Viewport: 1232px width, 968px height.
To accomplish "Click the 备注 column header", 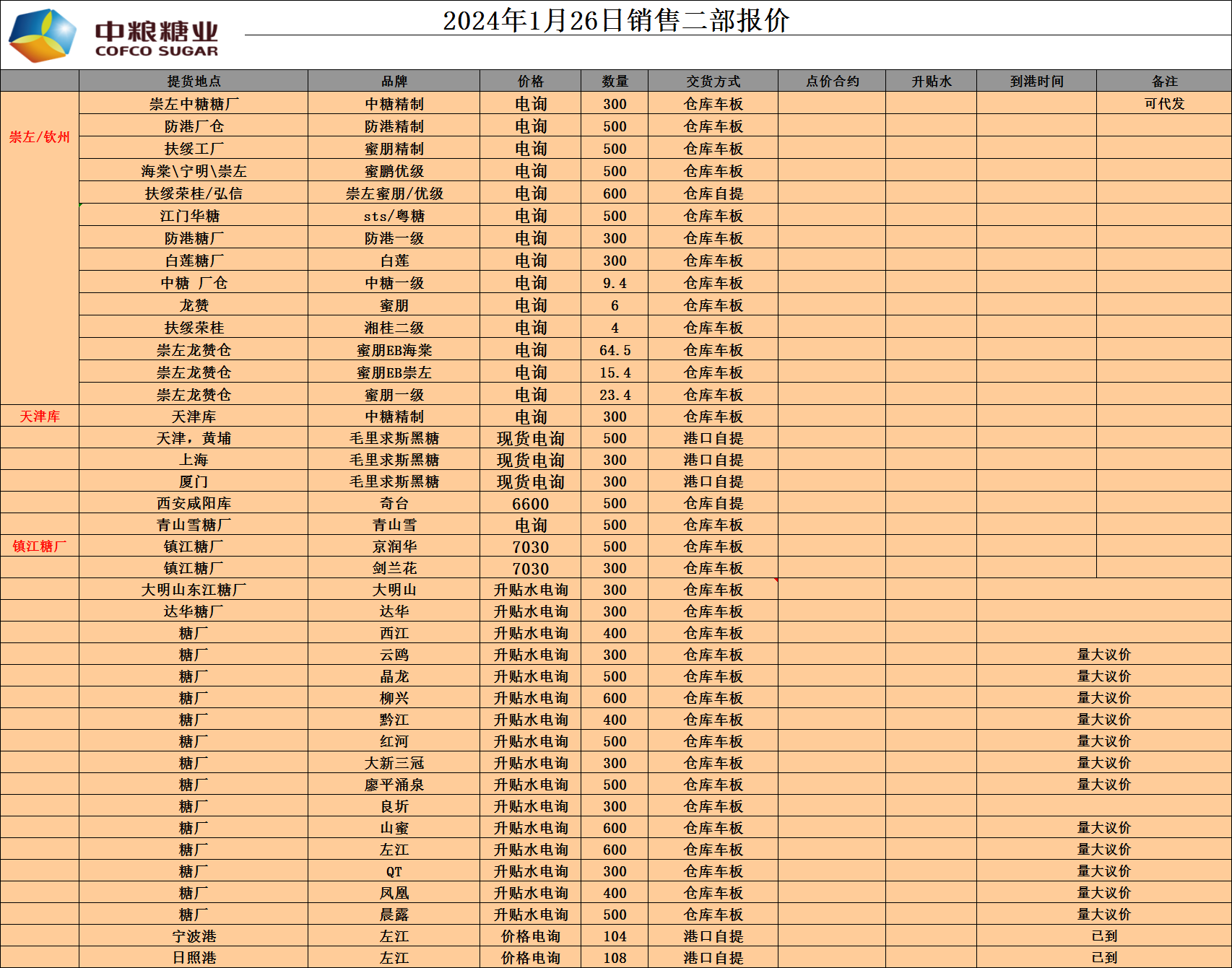I will 1164,81.
